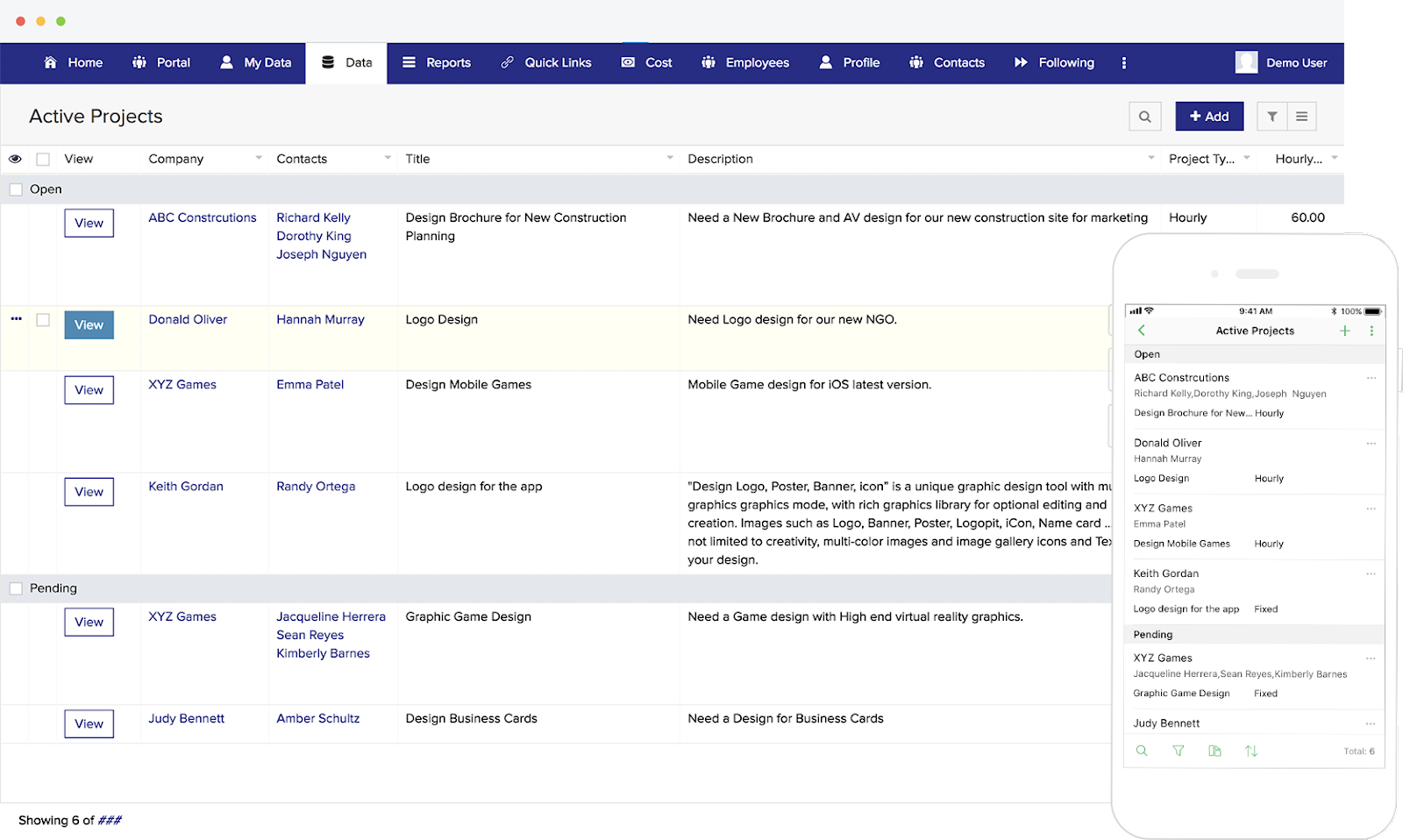Open the Employees tab
Viewport: 1403px width, 840px height.
click(745, 63)
